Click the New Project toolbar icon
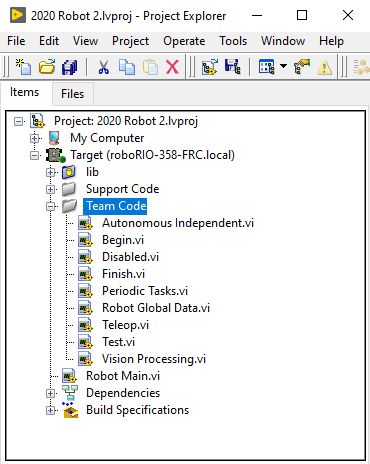The image size is (370, 464). 23,67
